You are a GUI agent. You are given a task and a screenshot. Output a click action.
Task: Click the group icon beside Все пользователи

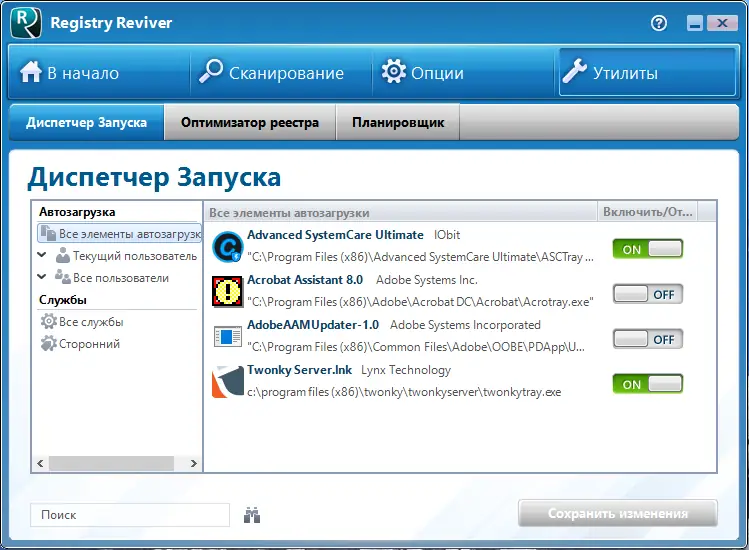click(63, 277)
